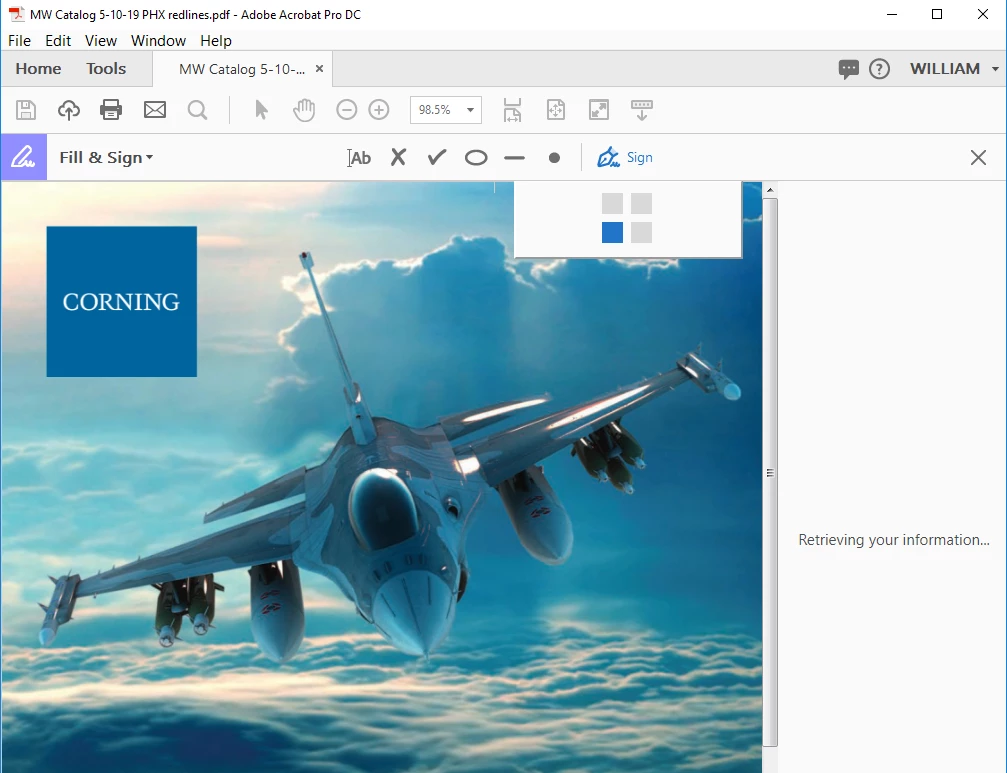Open the WILLIAM account dropdown
The image size is (1007, 773).
(953, 69)
